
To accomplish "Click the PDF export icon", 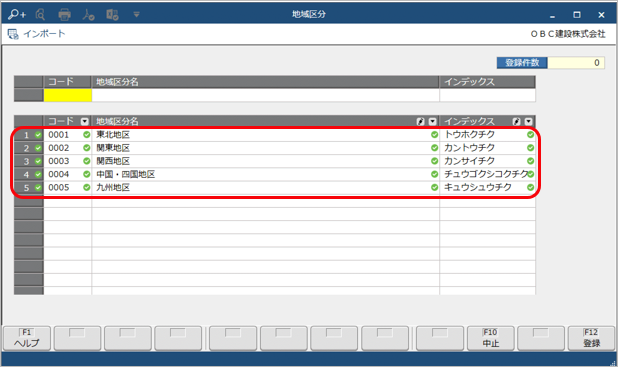I will pos(88,15).
